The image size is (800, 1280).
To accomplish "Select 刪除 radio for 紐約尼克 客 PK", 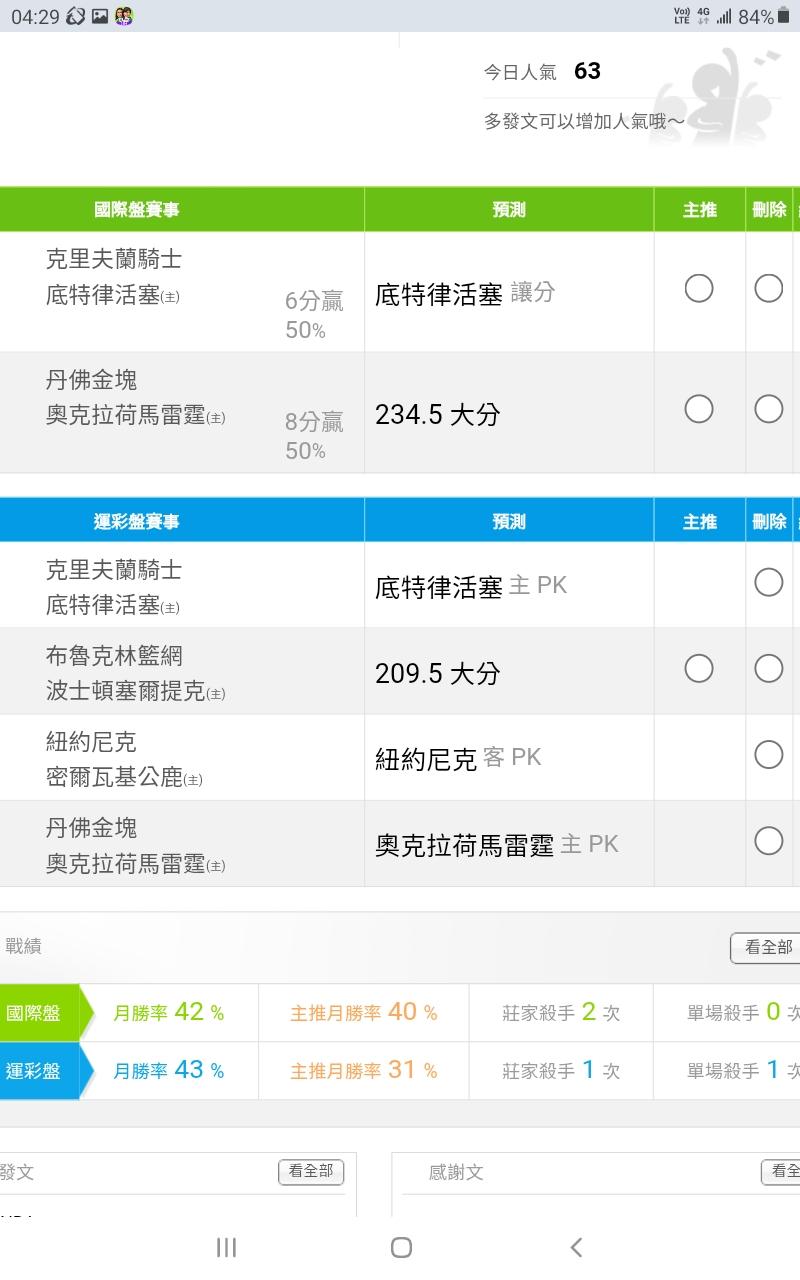I will tap(768, 754).
